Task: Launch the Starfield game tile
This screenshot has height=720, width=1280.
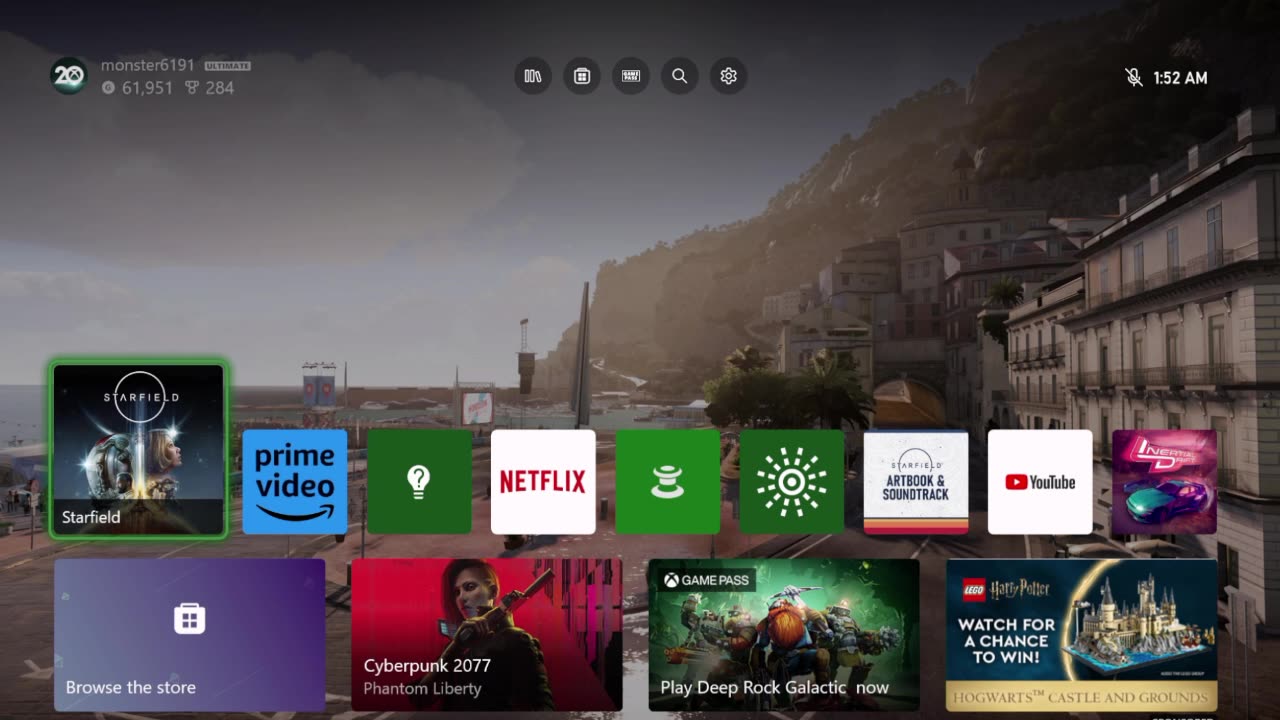Action: pyautogui.click(x=139, y=450)
